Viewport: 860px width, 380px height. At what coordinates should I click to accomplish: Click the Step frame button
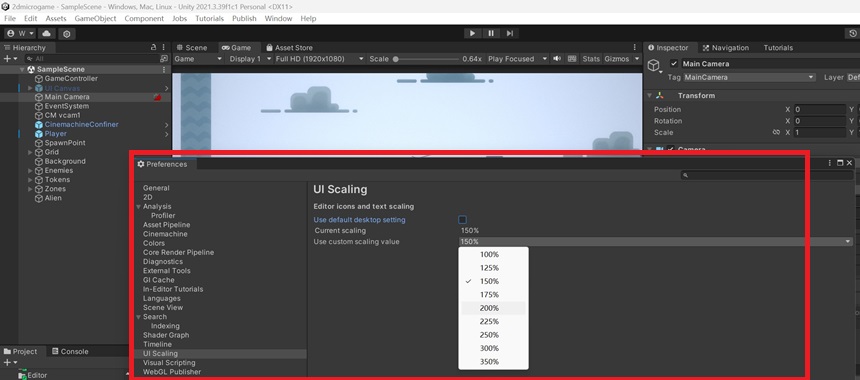pyautogui.click(x=510, y=33)
